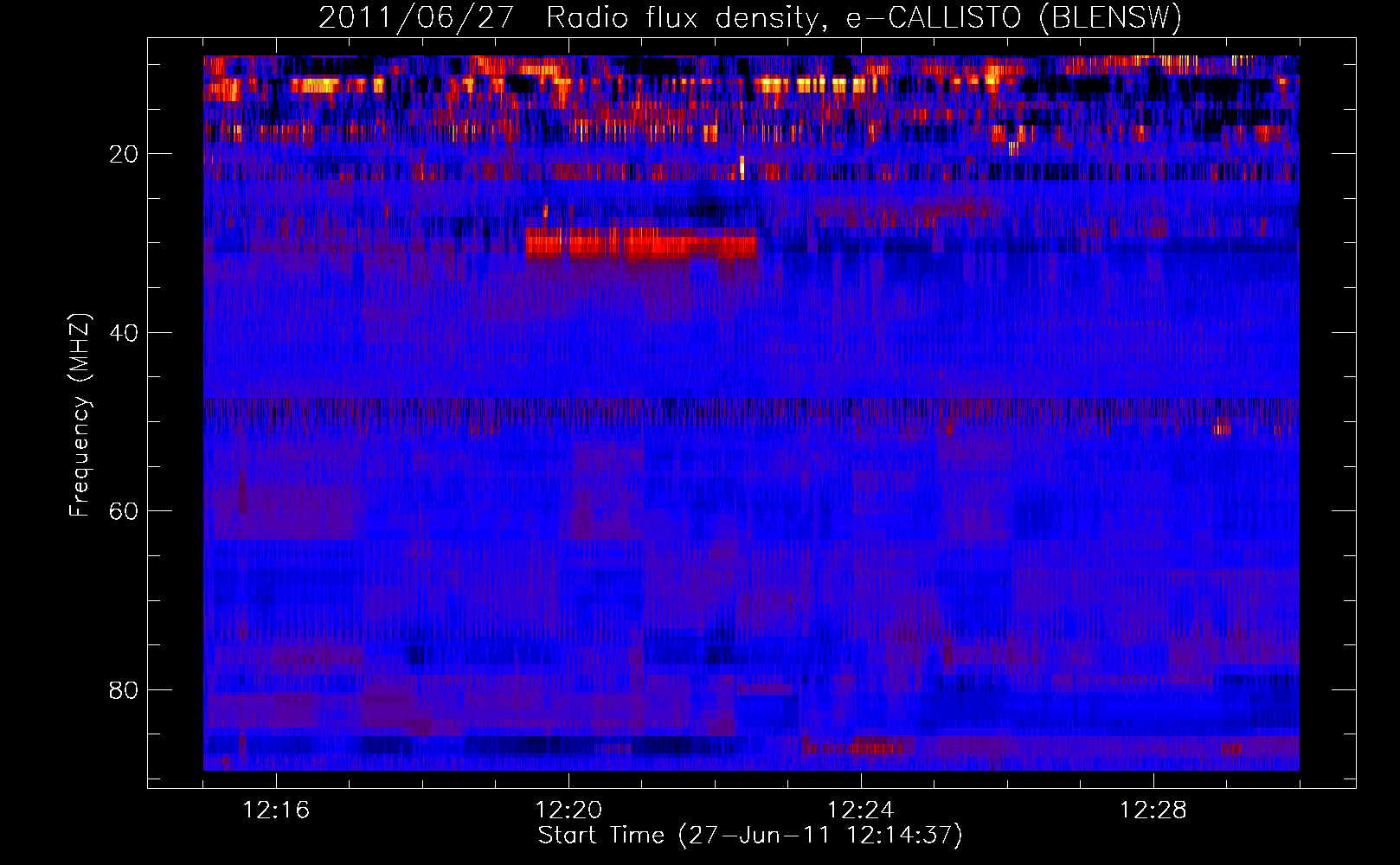
Task: Click the 40 MHz frequency tick label
Action: tap(124, 333)
